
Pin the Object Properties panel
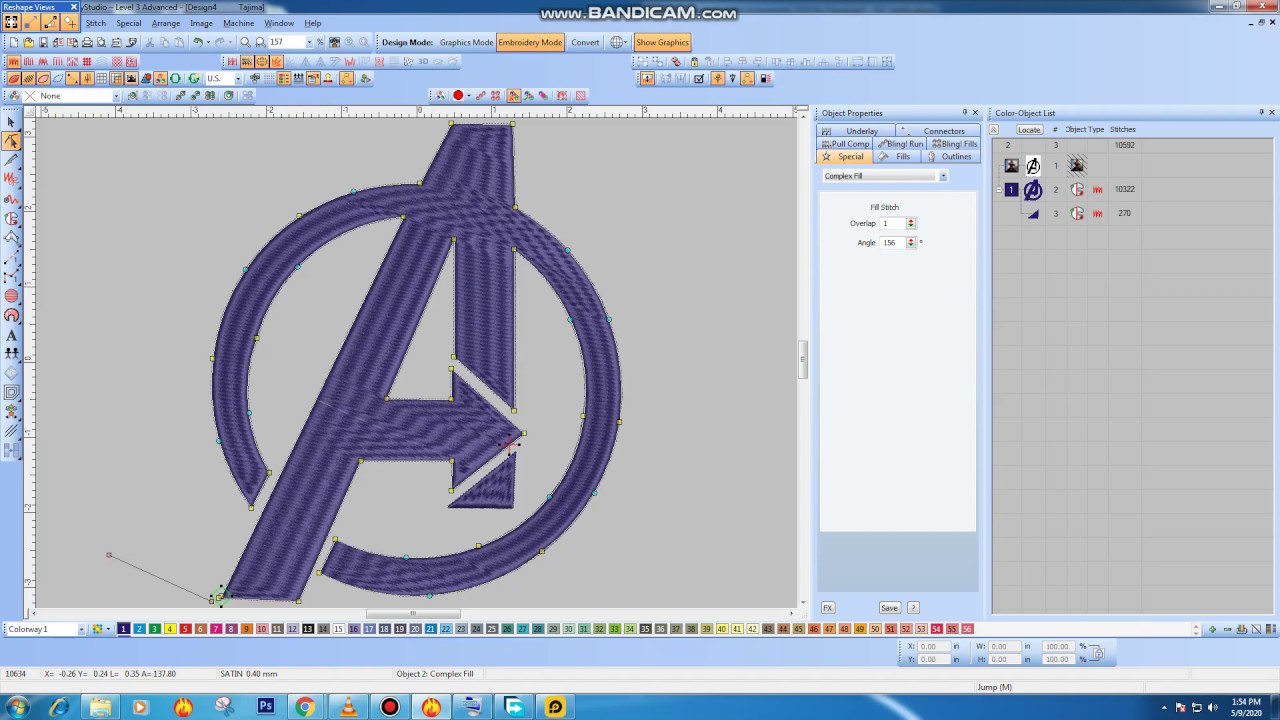pyautogui.click(x=965, y=112)
